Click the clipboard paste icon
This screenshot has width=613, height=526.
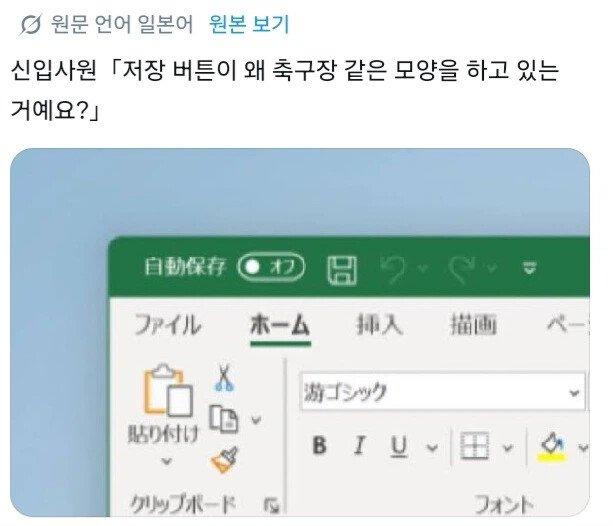pyautogui.click(x=168, y=391)
